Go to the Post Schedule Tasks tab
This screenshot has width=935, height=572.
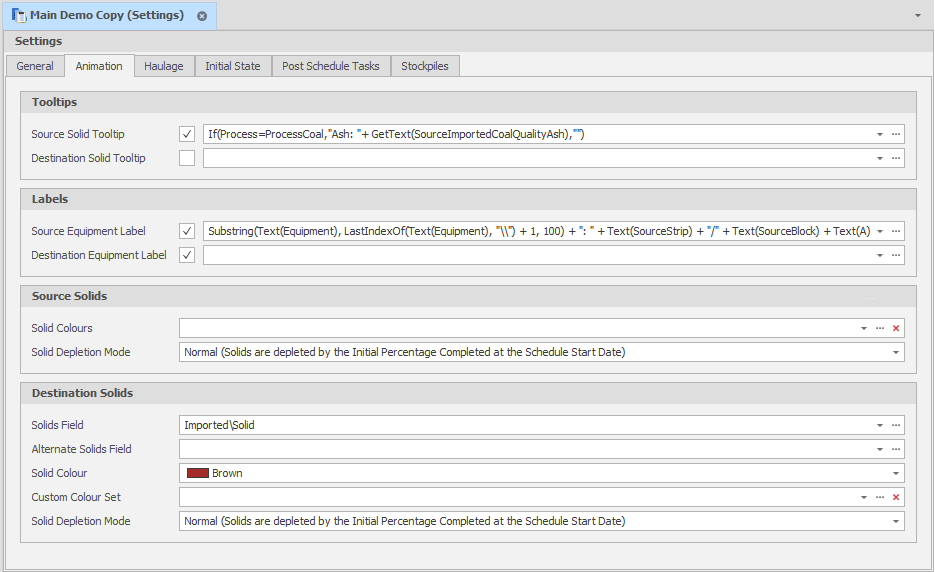[330, 66]
